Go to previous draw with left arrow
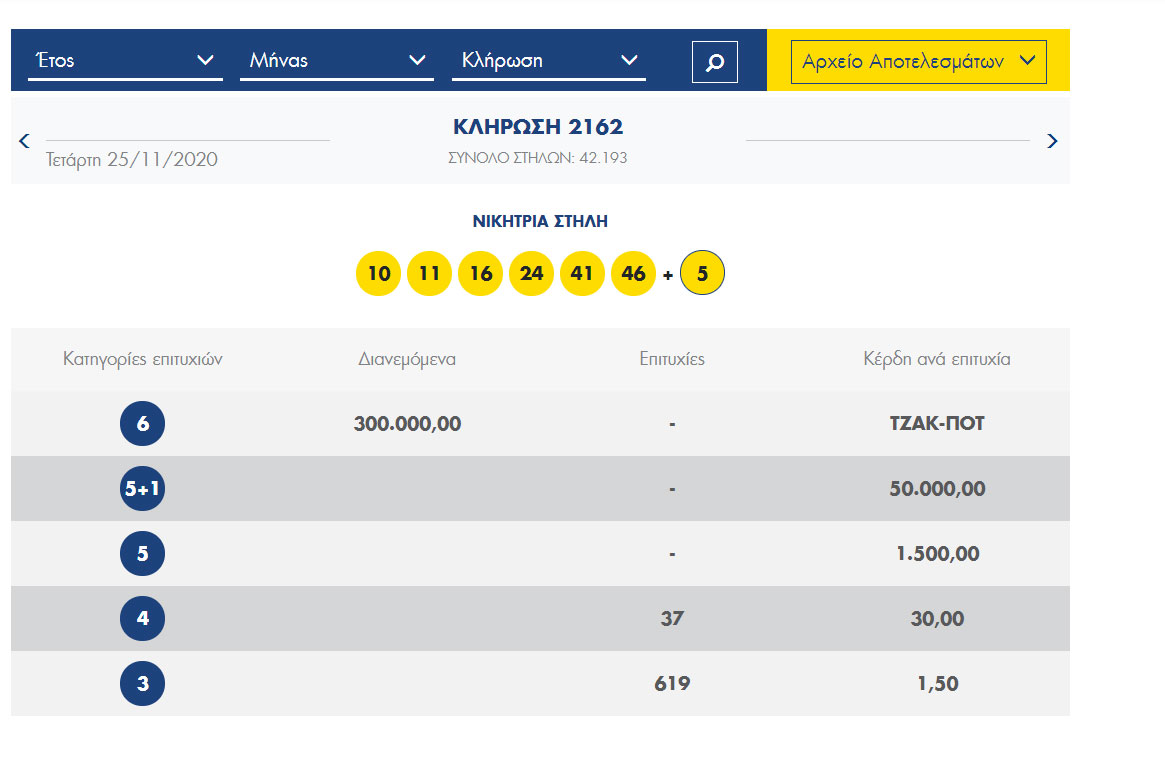The width and height of the screenshot is (1165, 780). pos(25,141)
